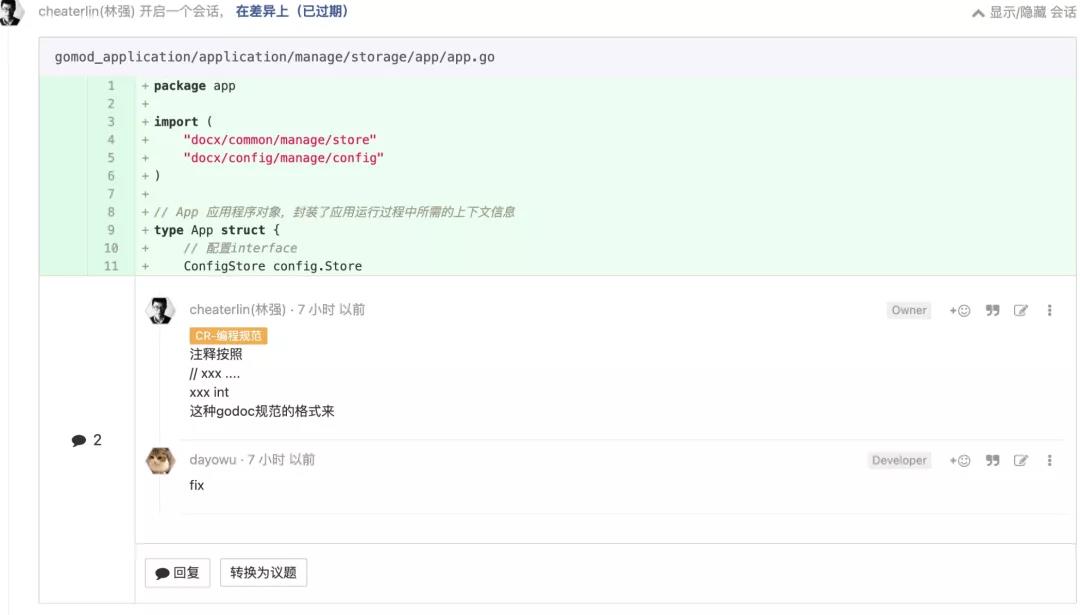
Task: Edit cheaterlin's comment
Action: point(1021,311)
